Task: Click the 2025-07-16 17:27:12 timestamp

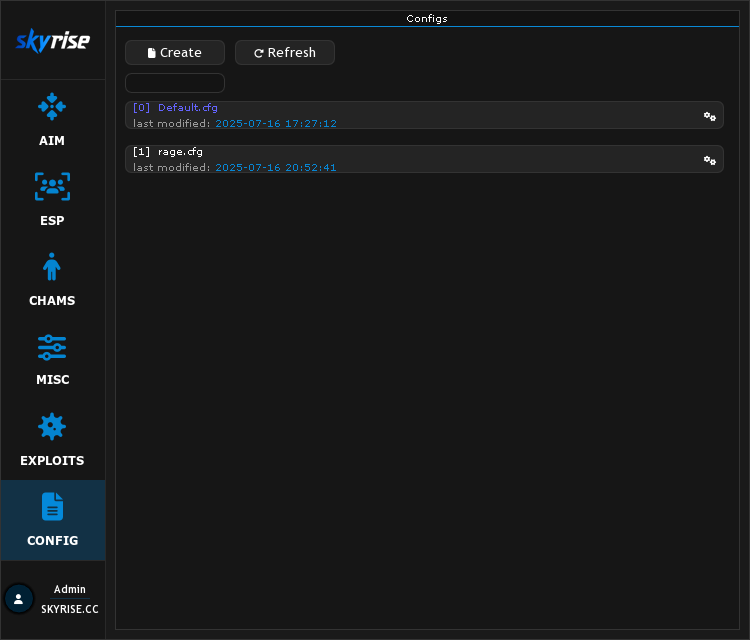Action: click(x=276, y=123)
